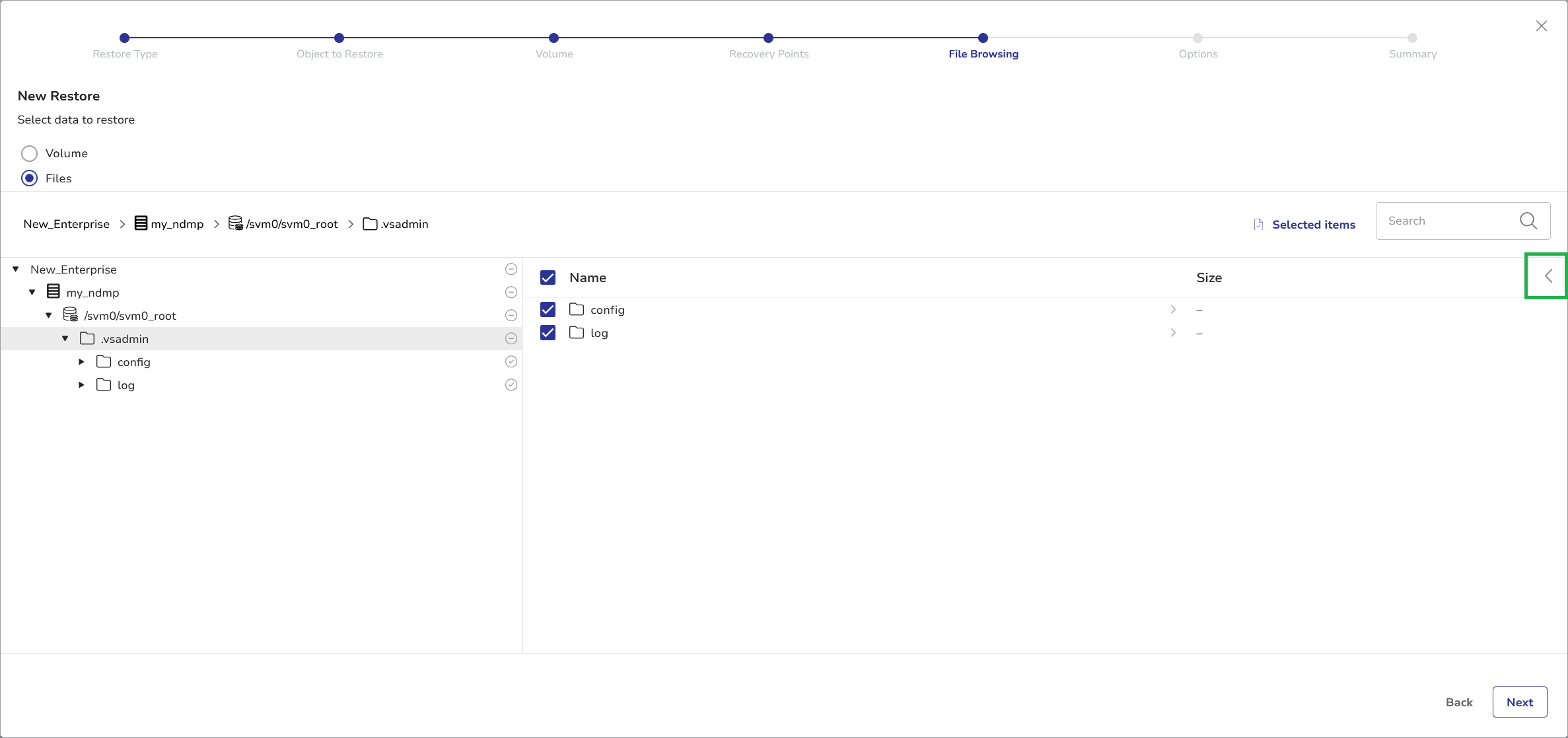Click the Selected items document icon
Image resolution: width=1568 pixels, height=738 pixels.
(1258, 225)
